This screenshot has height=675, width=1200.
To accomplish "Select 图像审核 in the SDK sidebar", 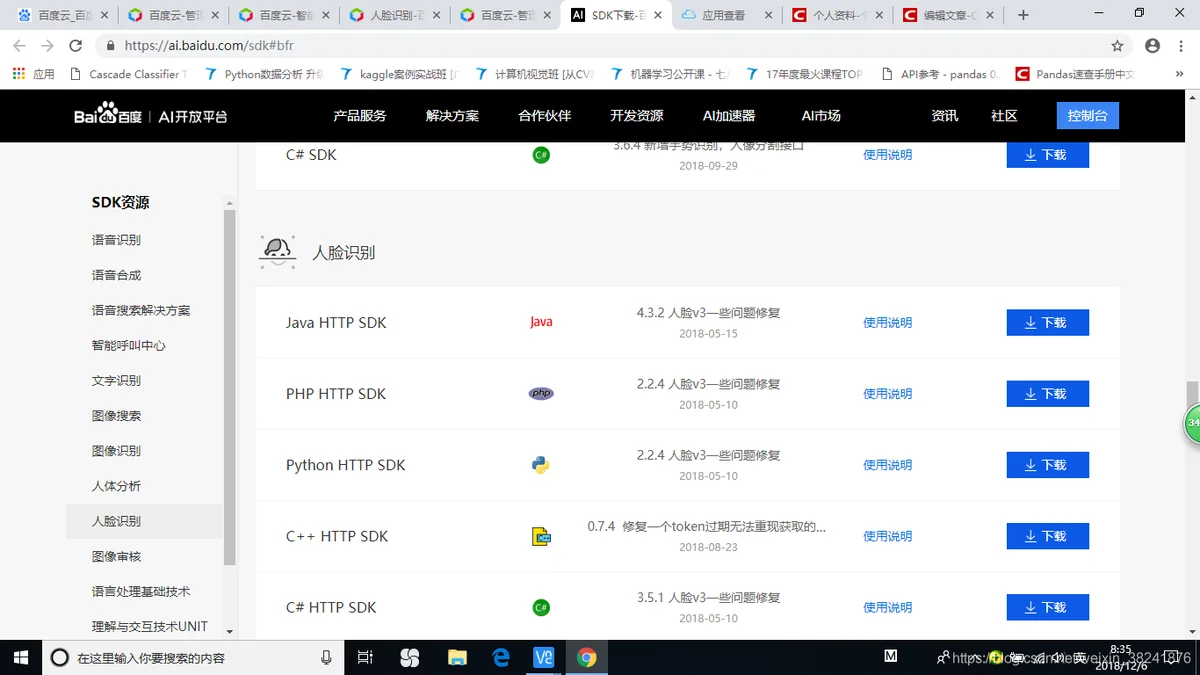I will tap(116, 556).
